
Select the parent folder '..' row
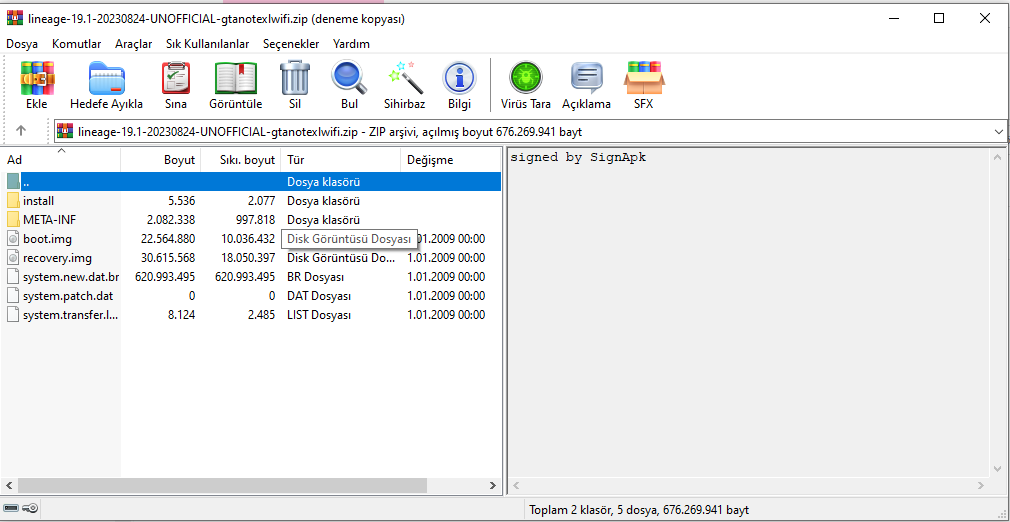252,182
